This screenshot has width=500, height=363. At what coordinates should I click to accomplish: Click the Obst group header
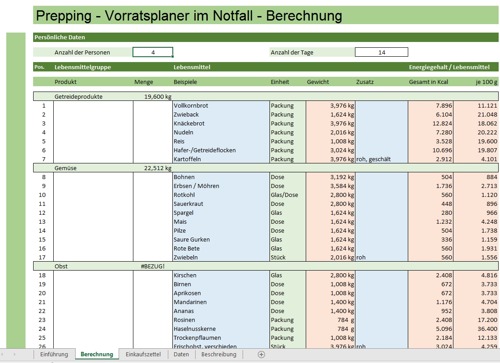click(61, 266)
